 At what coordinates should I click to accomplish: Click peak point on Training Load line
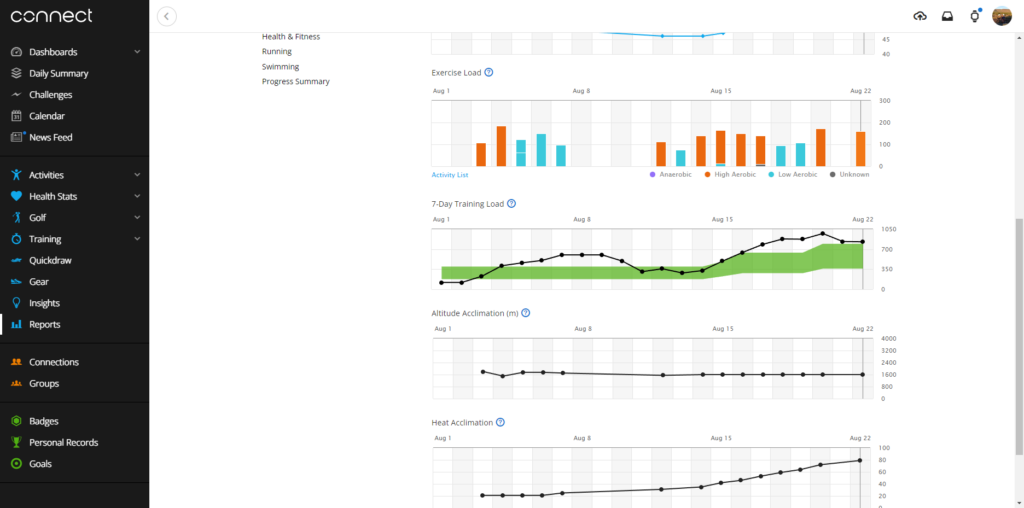pos(823,234)
